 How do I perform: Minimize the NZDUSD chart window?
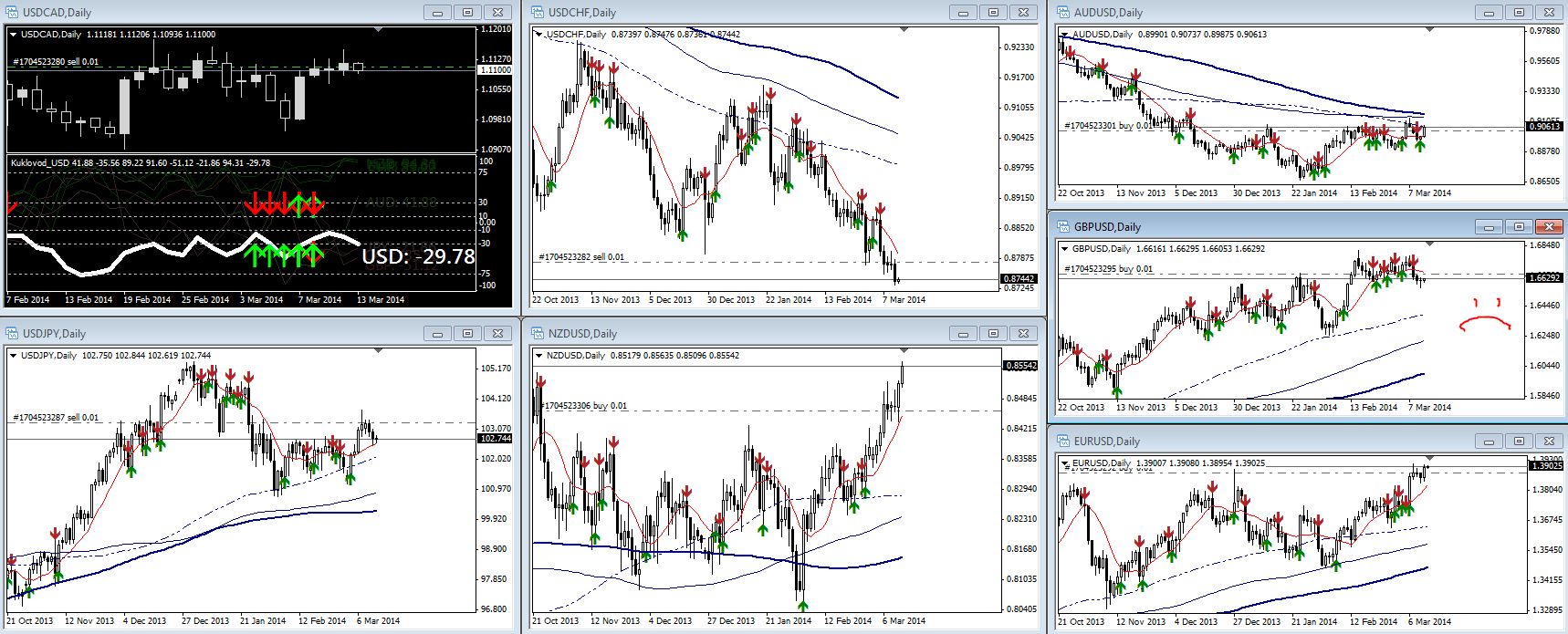(964, 334)
